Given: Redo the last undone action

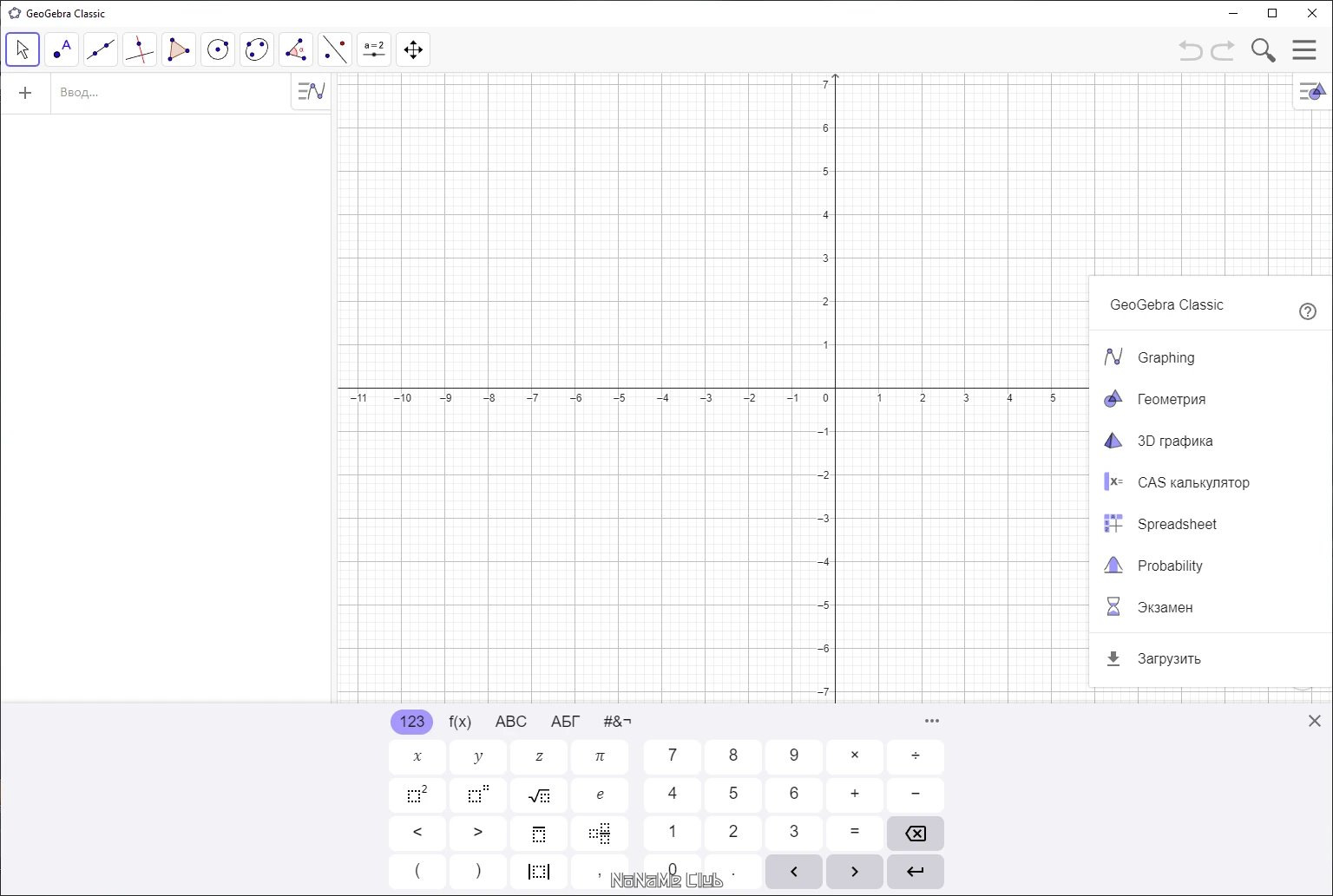Looking at the screenshot, I should coord(1223,50).
